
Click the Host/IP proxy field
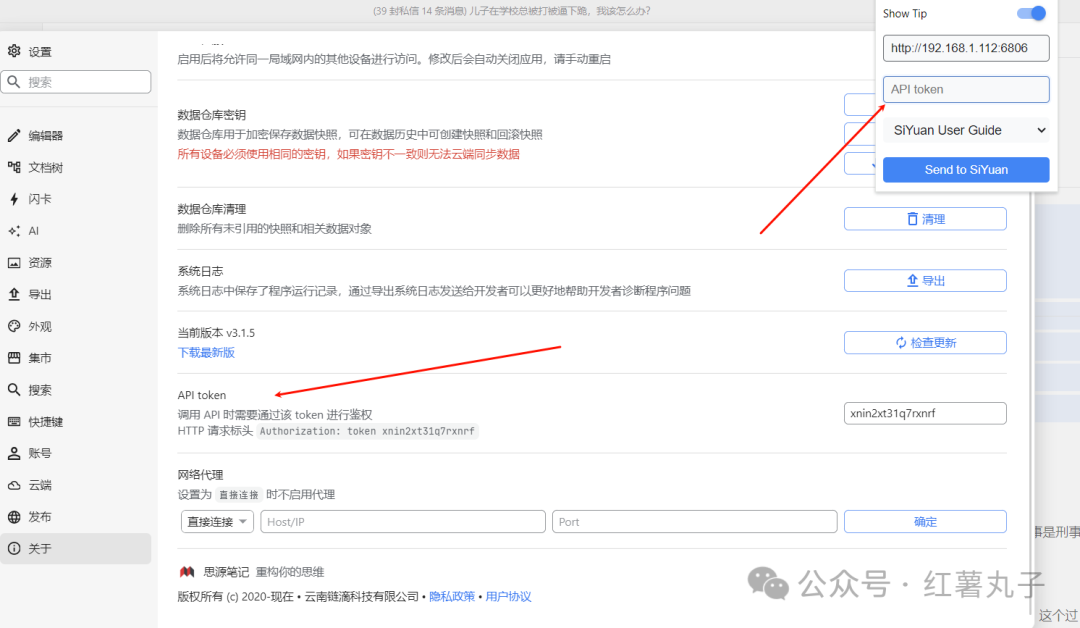(x=403, y=522)
